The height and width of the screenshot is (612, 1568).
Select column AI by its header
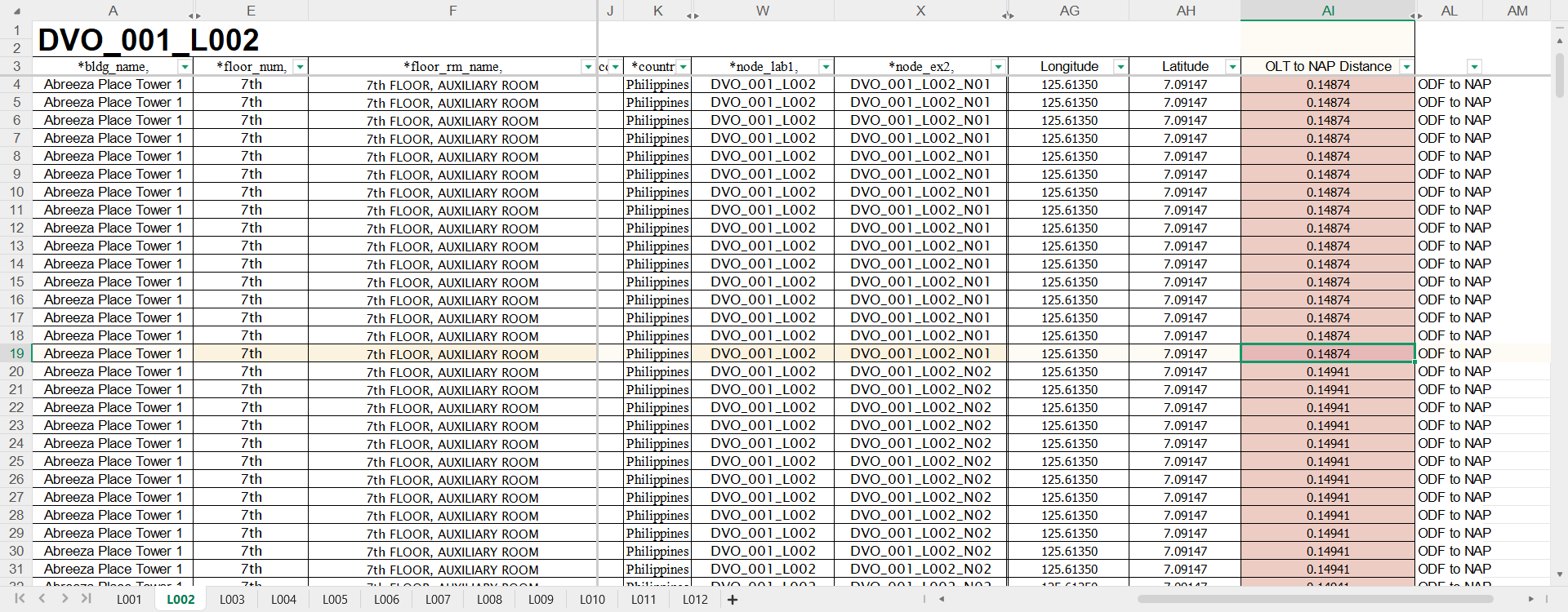[x=1328, y=11]
